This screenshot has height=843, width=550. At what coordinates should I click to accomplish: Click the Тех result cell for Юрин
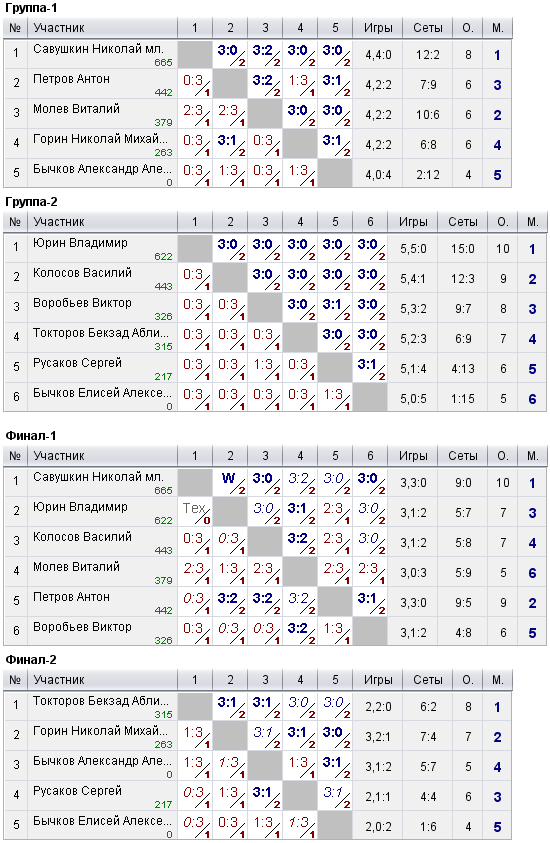pyautogui.click(x=195, y=512)
